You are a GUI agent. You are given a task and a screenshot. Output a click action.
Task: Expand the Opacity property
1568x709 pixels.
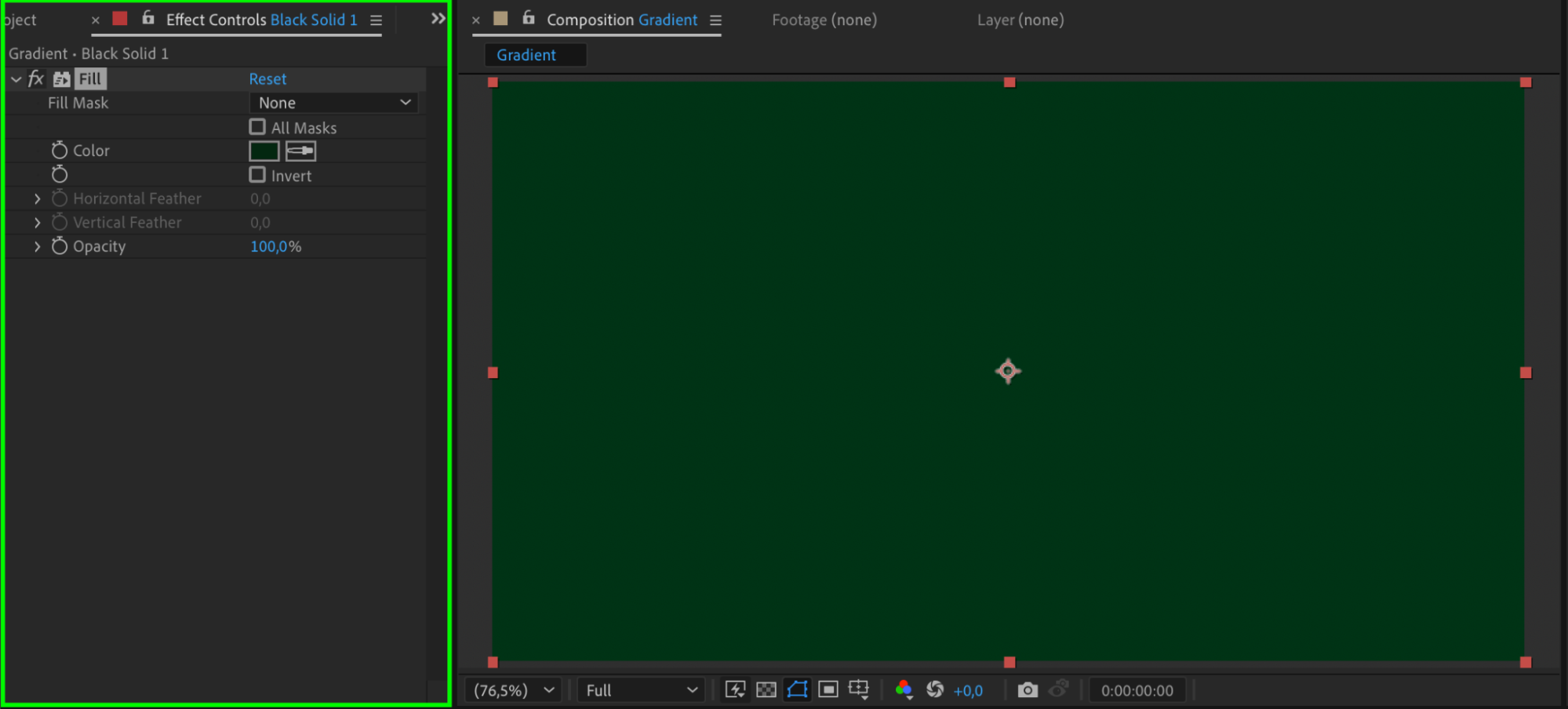pos(37,246)
